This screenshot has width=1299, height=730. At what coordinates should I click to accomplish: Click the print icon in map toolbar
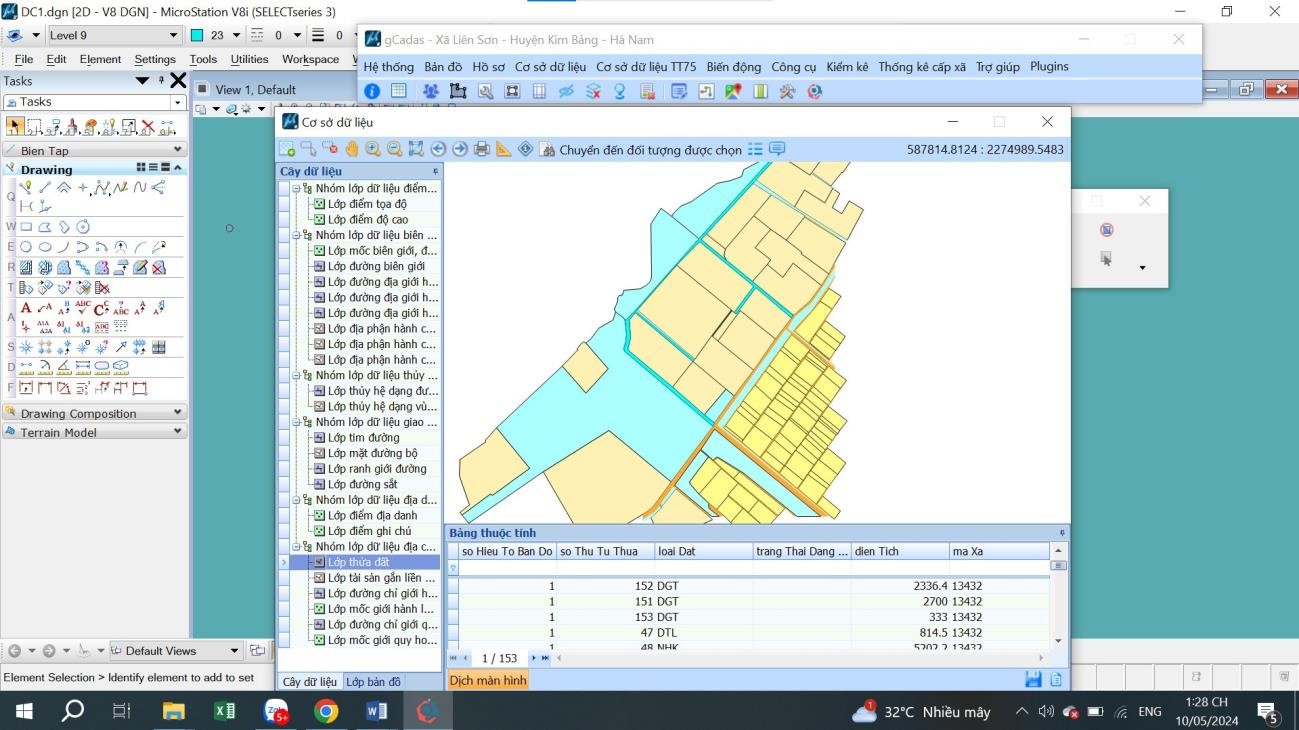click(481, 149)
